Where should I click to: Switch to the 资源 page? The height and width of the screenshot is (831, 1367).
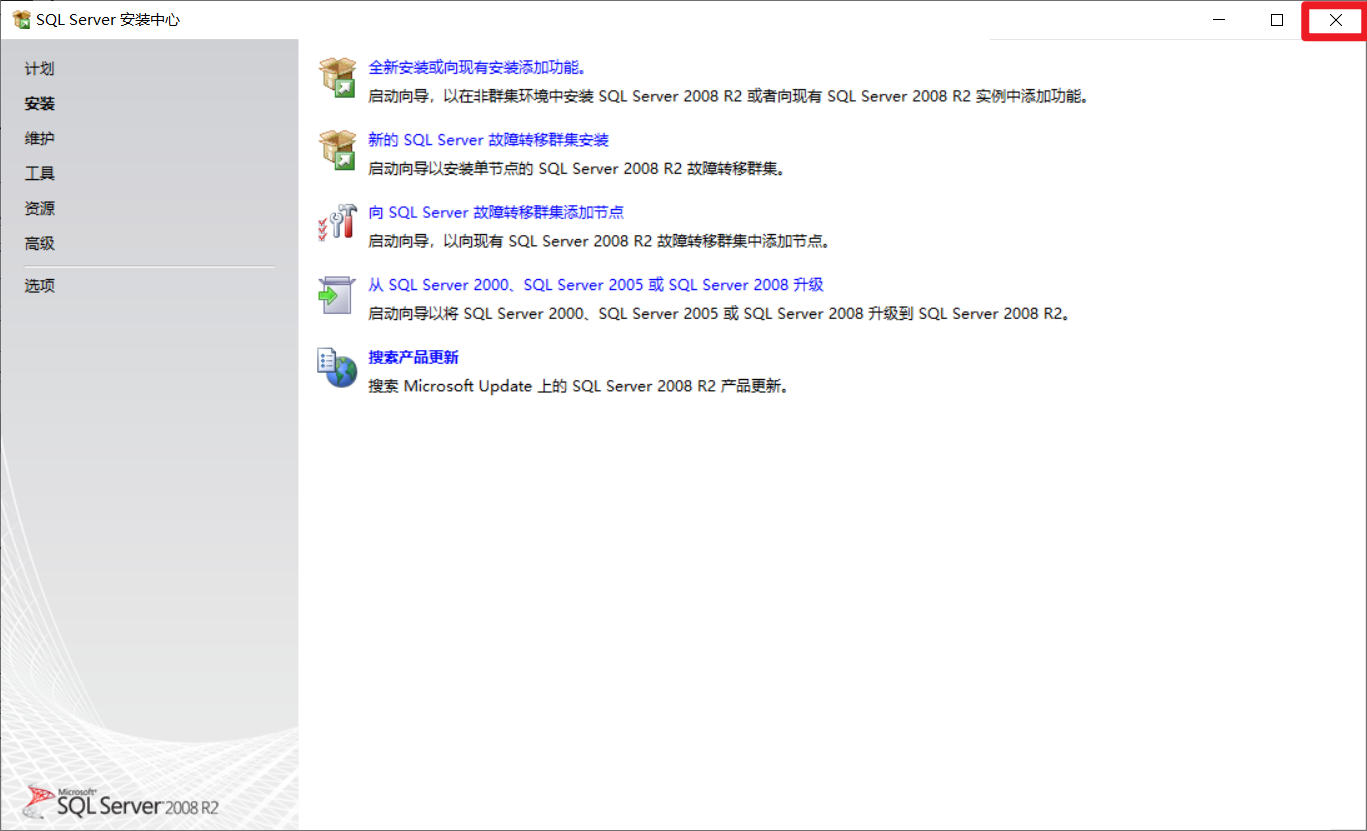pos(40,209)
